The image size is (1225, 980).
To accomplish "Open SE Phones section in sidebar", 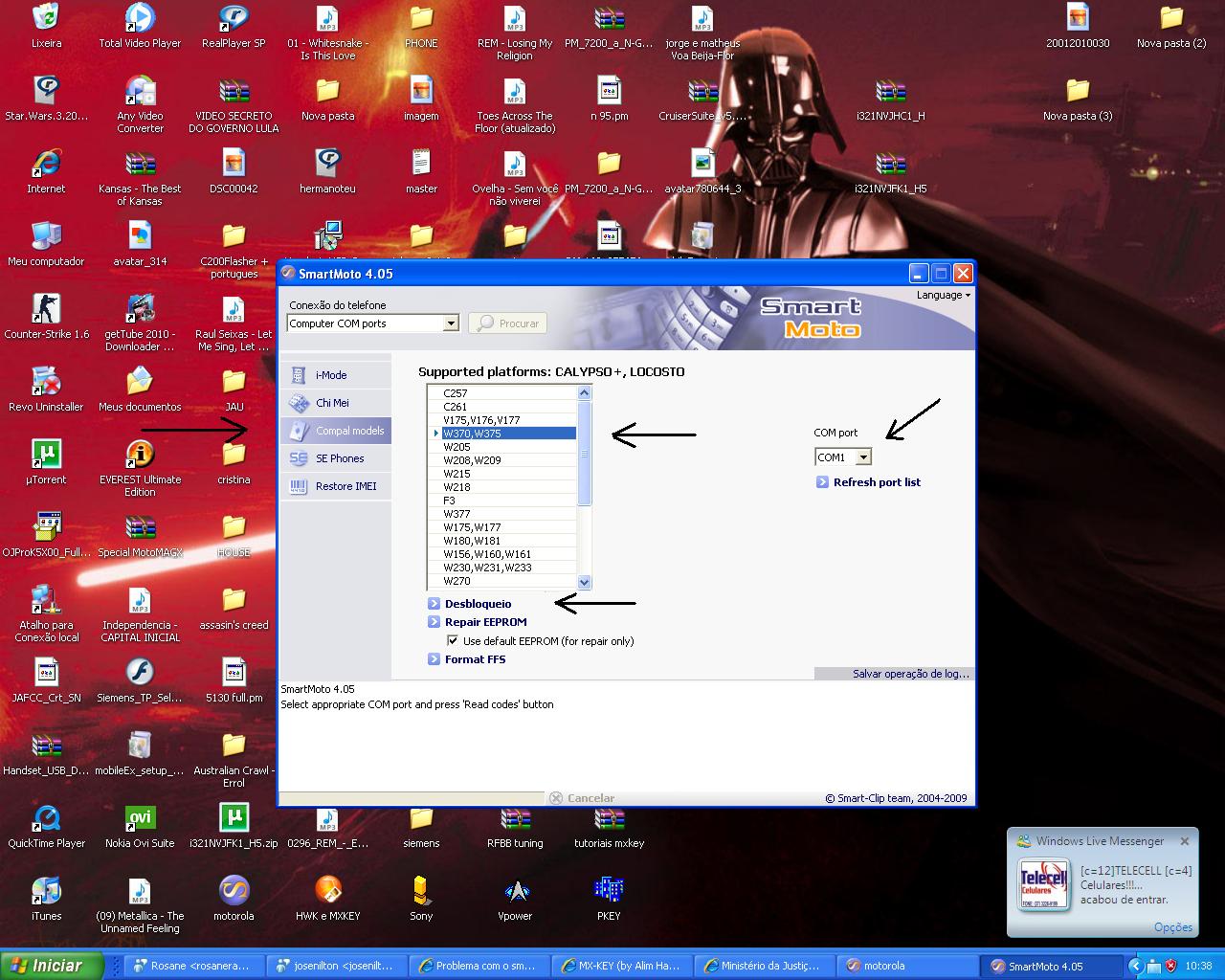I will [x=339, y=458].
